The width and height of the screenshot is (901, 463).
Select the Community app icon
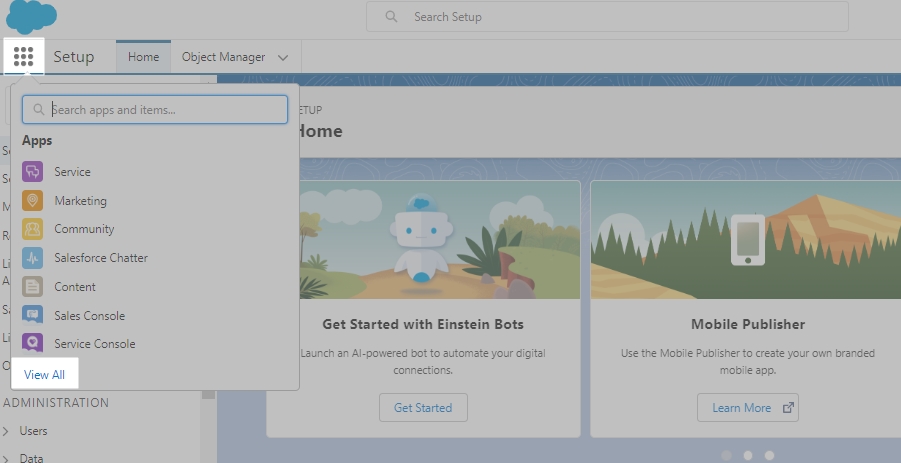(33, 229)
